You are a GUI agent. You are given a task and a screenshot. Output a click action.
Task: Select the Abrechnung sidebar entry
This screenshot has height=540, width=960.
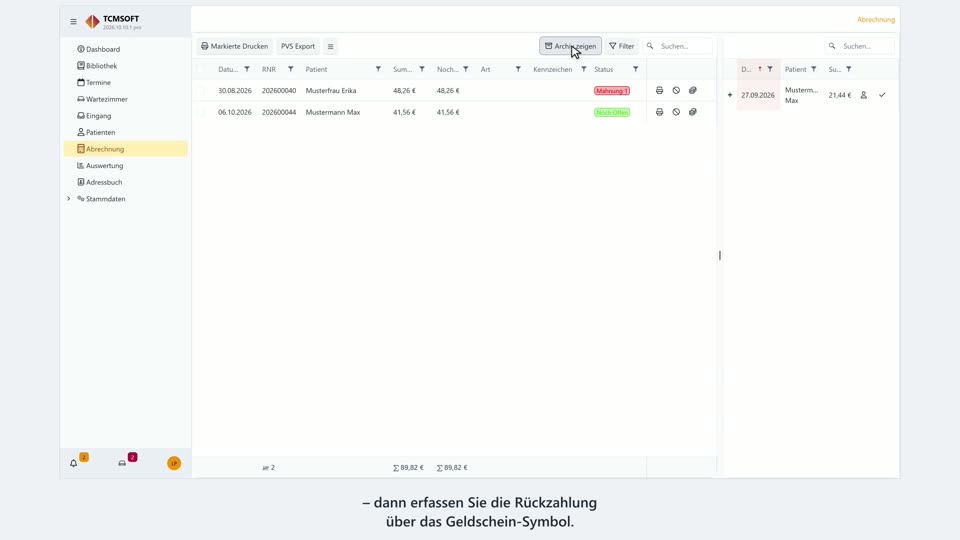pyautogui.click(x=126, y=149)
